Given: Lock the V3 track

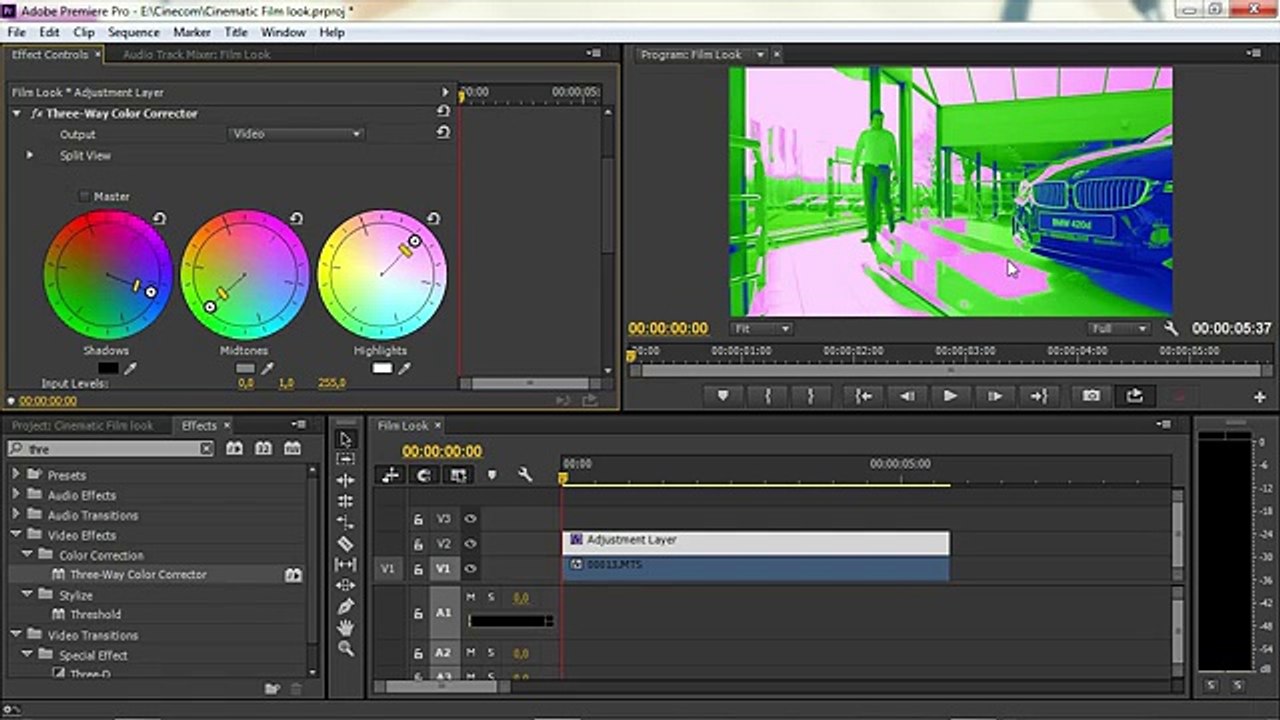Looking at the screenshot, I should click(x=419, y=519).
